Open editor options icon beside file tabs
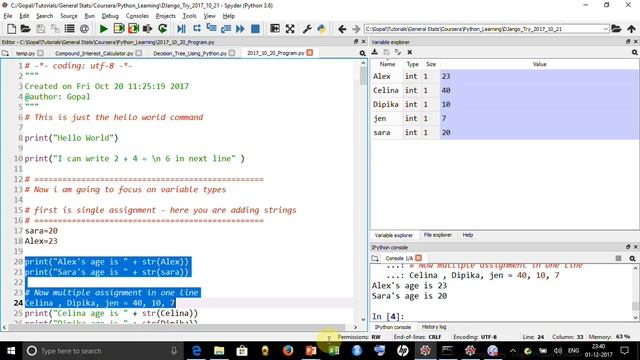The width and height of the screenshot is (640, 360). coord(362,53)
